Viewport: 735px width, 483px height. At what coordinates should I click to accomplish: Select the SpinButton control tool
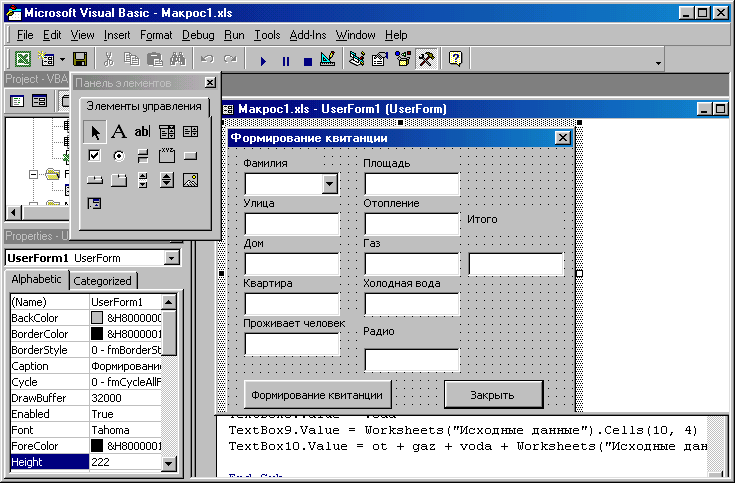[167, 180]
